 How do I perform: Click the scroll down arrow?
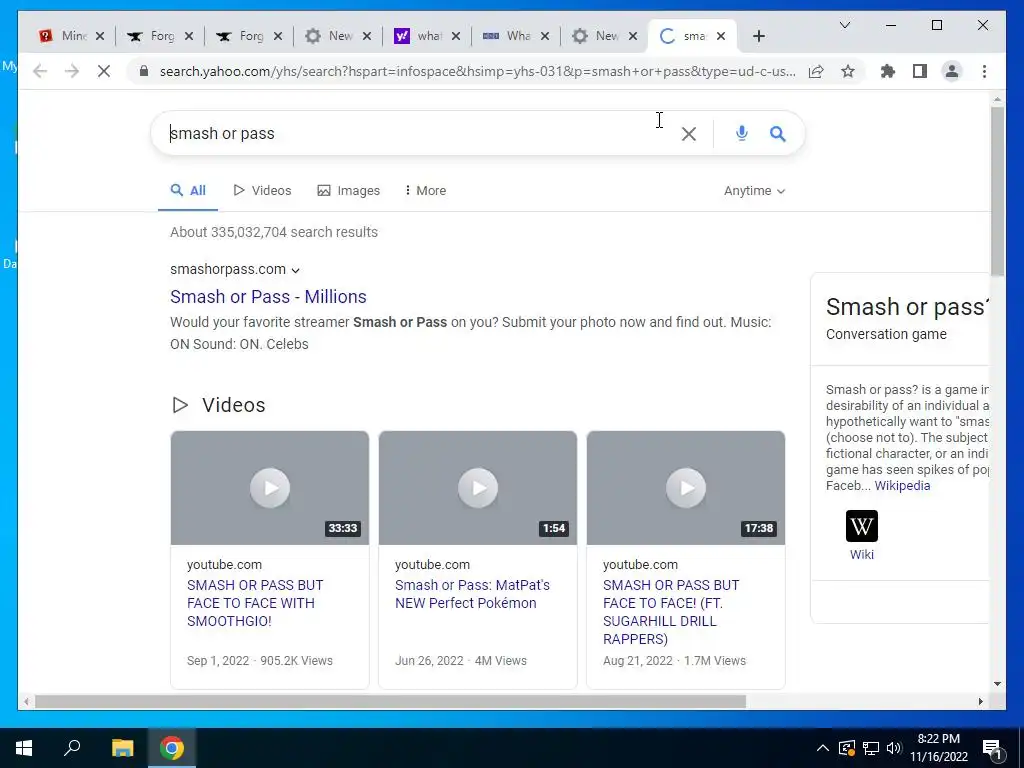(x=997, y=684)
